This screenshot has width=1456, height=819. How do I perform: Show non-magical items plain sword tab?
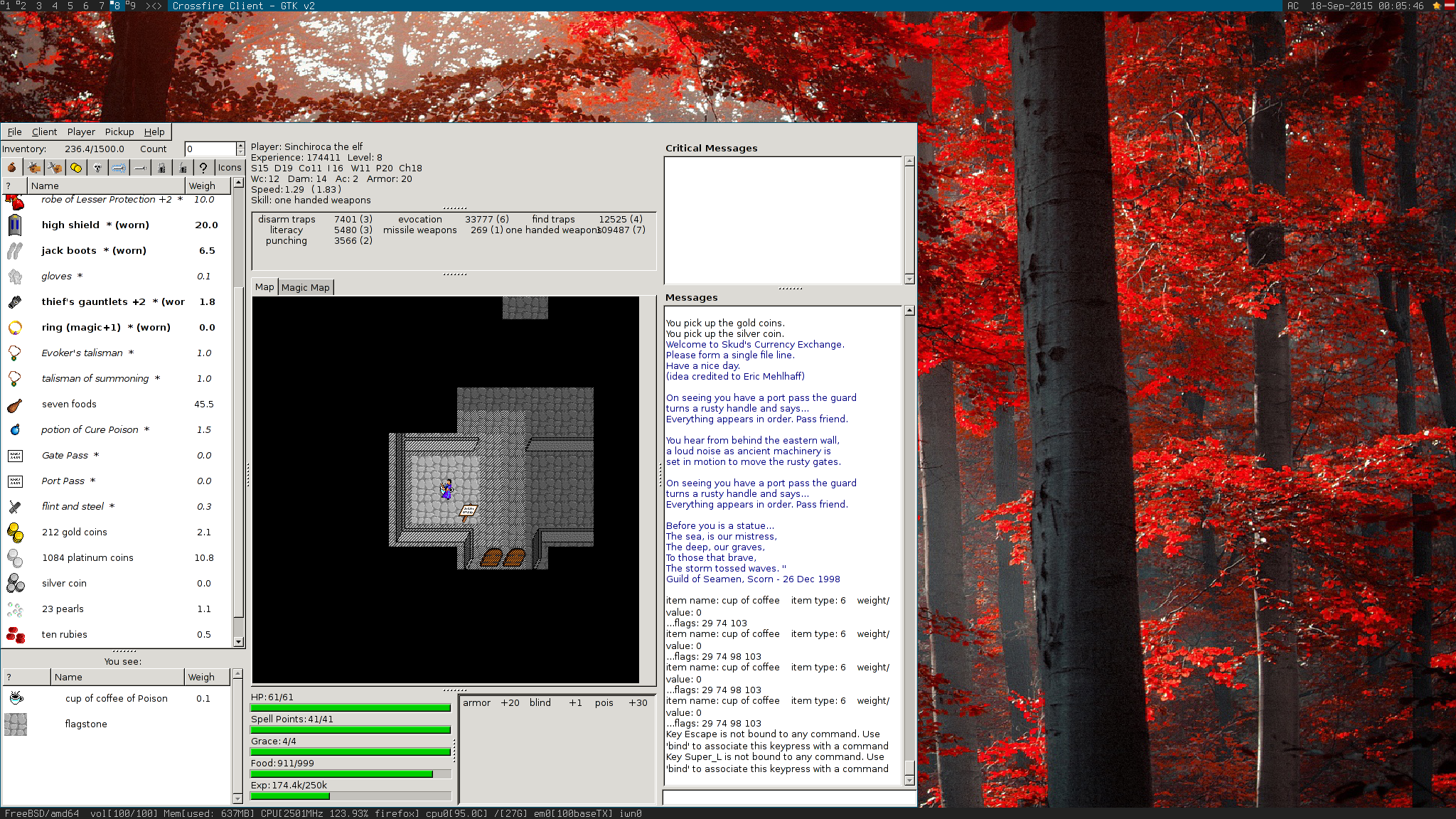(140, 168)
